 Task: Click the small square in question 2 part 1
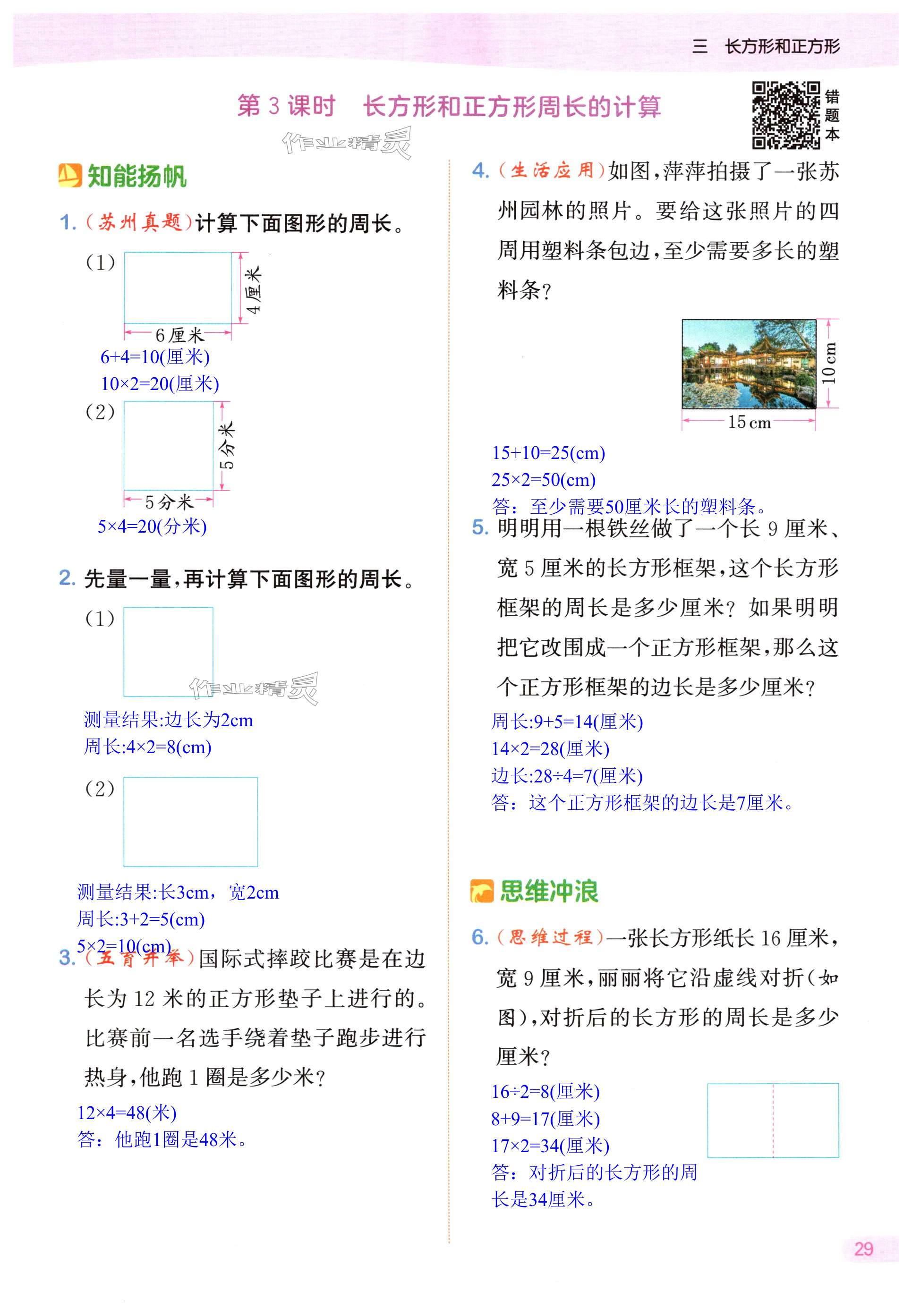point(168,652)
